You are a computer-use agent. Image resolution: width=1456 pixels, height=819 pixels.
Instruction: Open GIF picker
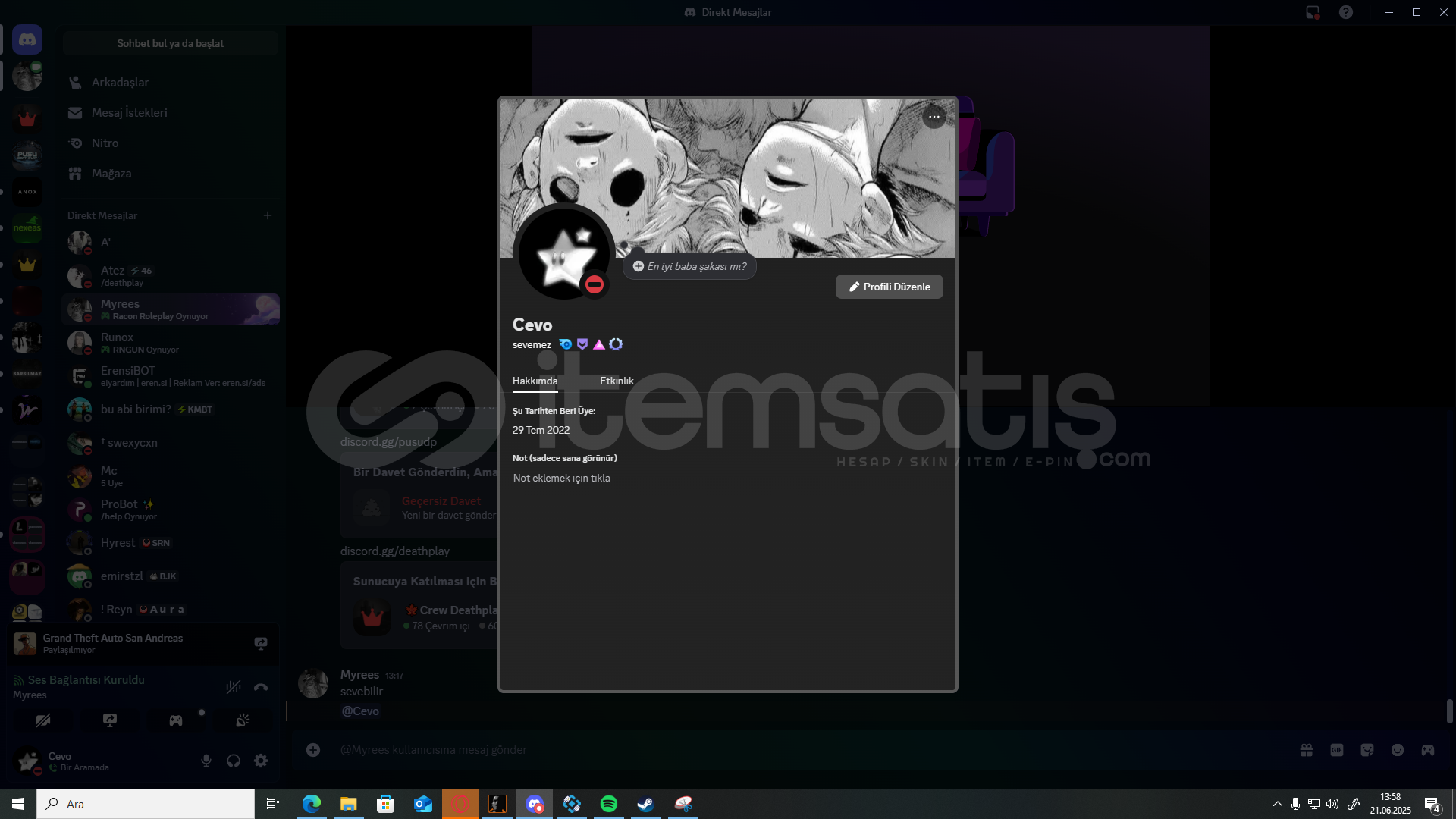(1337, 750)
